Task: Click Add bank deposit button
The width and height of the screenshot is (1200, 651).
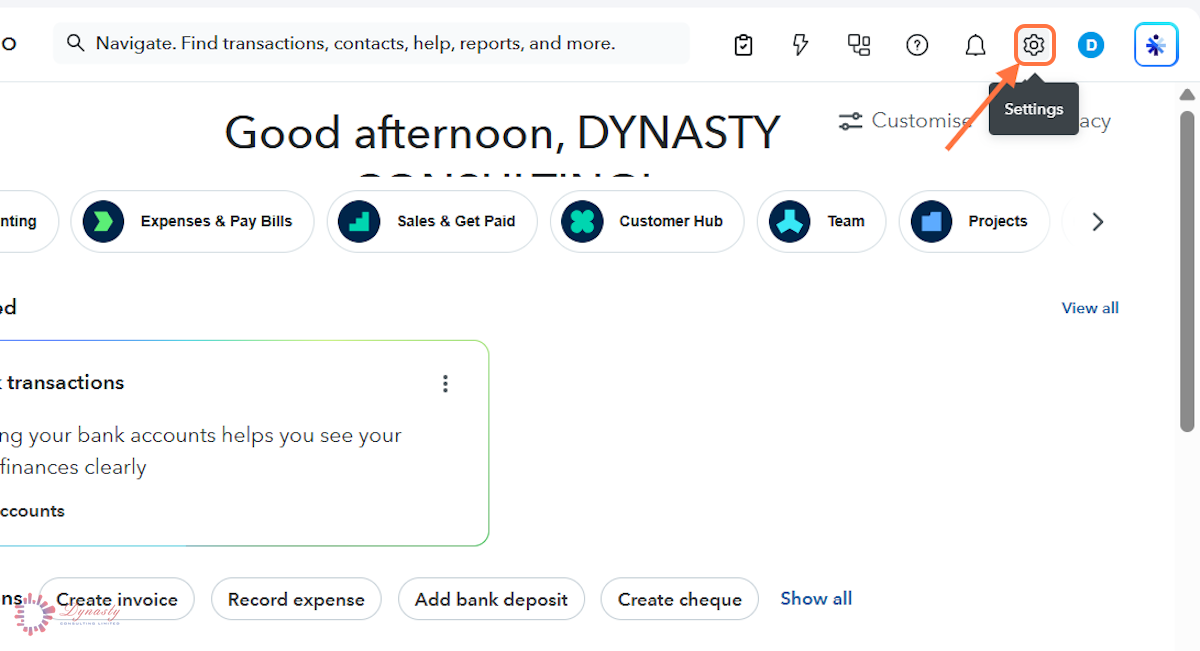Action: (x=491, y=599)
